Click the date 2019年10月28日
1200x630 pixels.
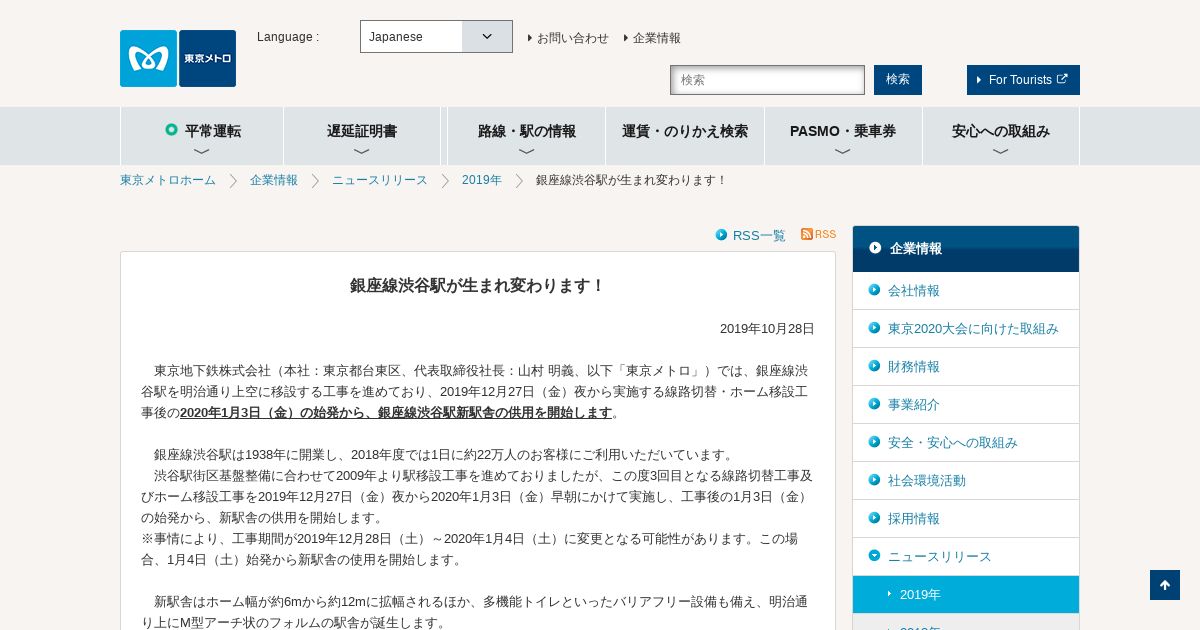click(767, 329)
